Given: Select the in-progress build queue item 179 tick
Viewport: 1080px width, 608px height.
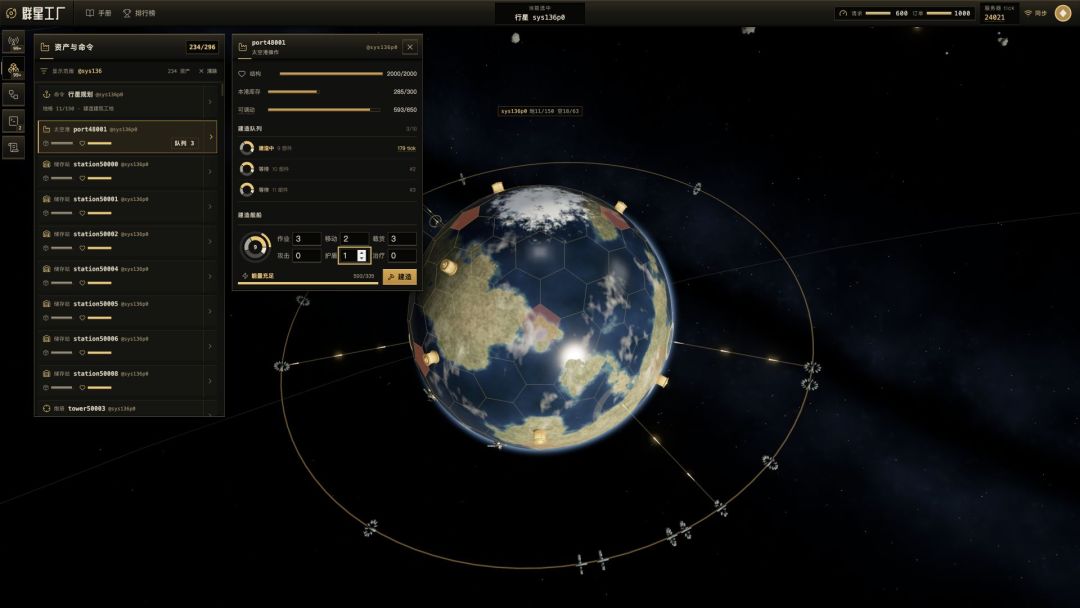Looking at the screenshot, I should (327, 148).
